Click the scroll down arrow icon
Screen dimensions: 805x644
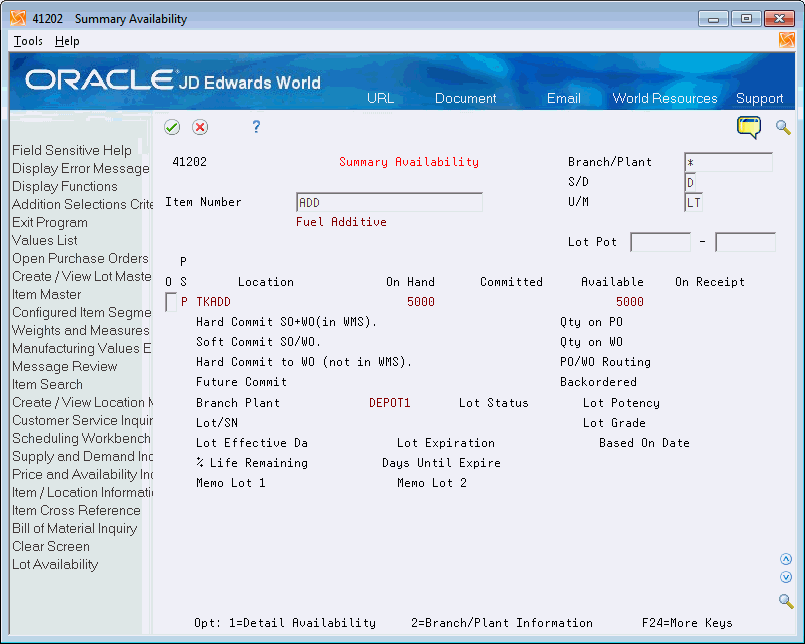[785, 577]
